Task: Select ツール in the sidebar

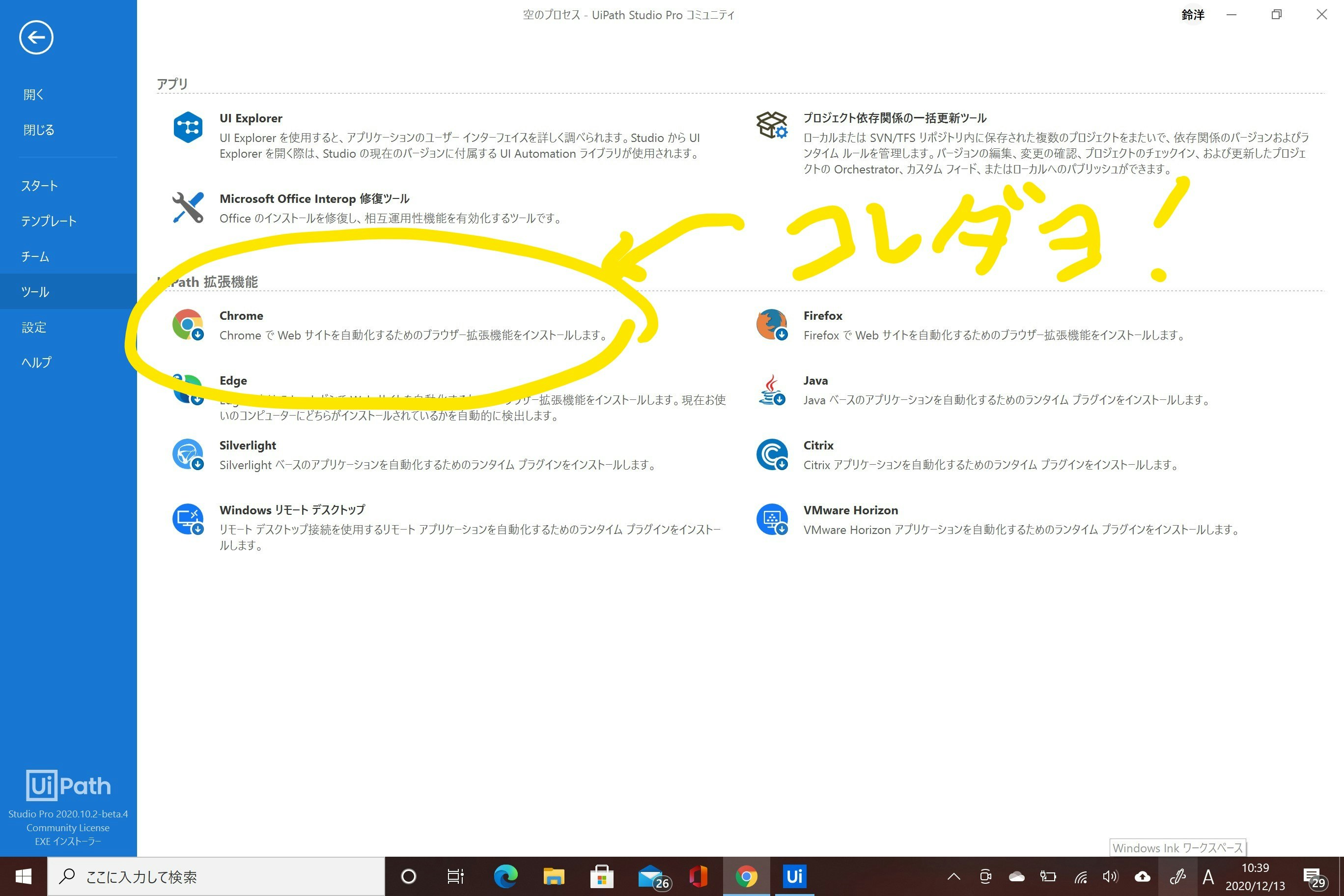Action: 35,291
